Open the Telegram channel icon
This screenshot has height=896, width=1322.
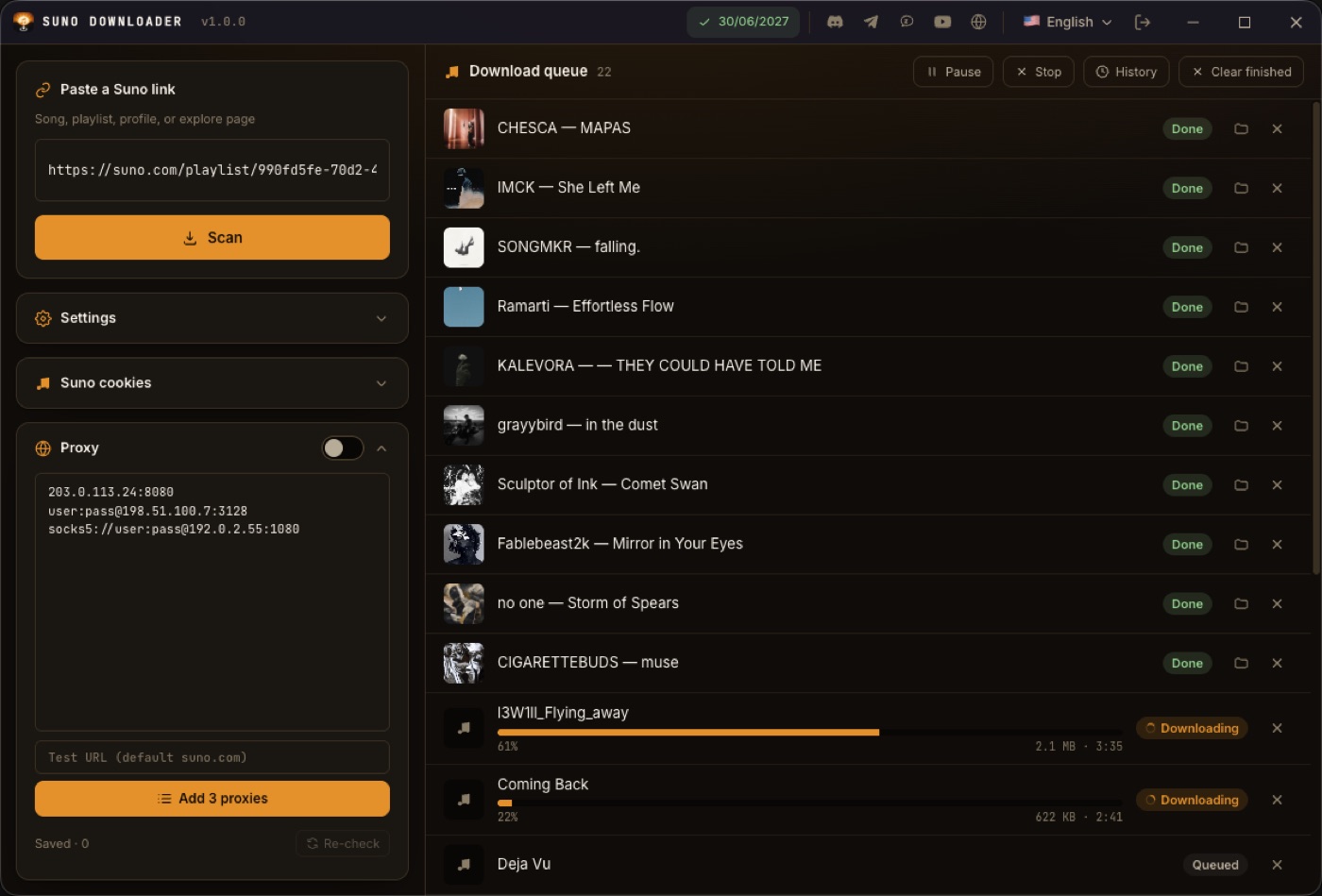(x=871, y=22)
